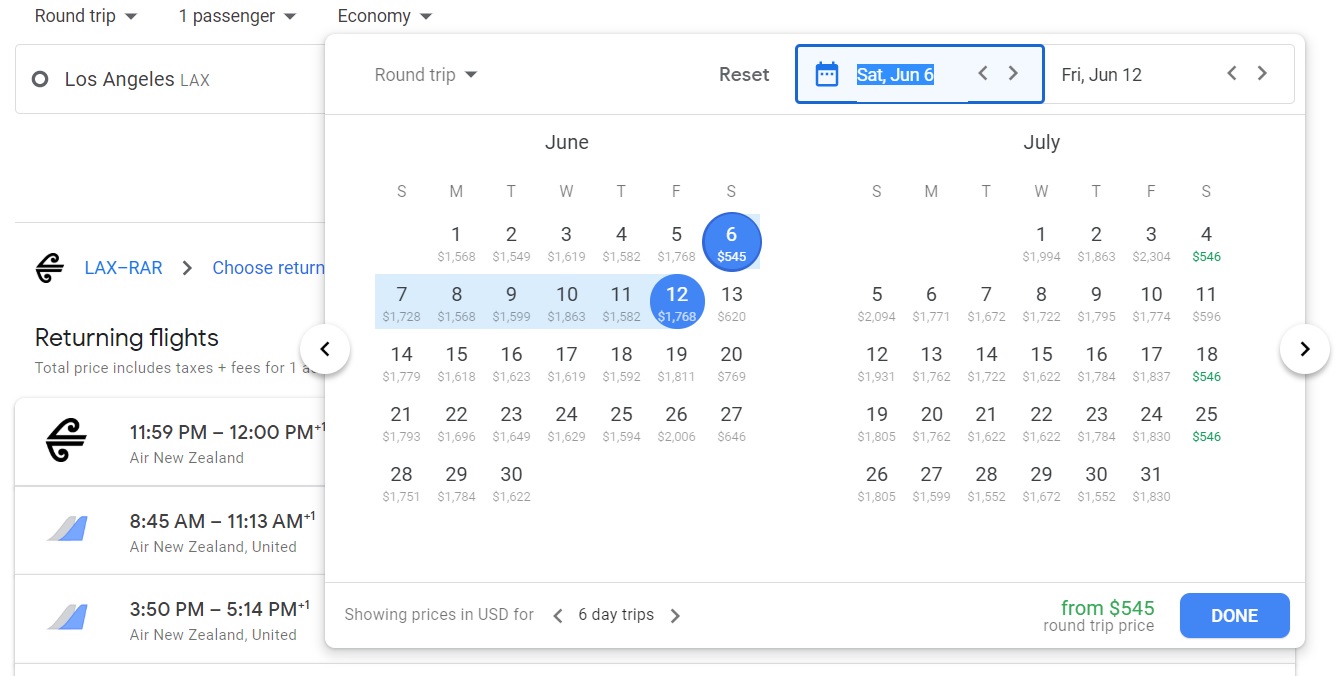1339x676 pixels.
Task: Move return date one day earlier
Action: [1232, 73]
